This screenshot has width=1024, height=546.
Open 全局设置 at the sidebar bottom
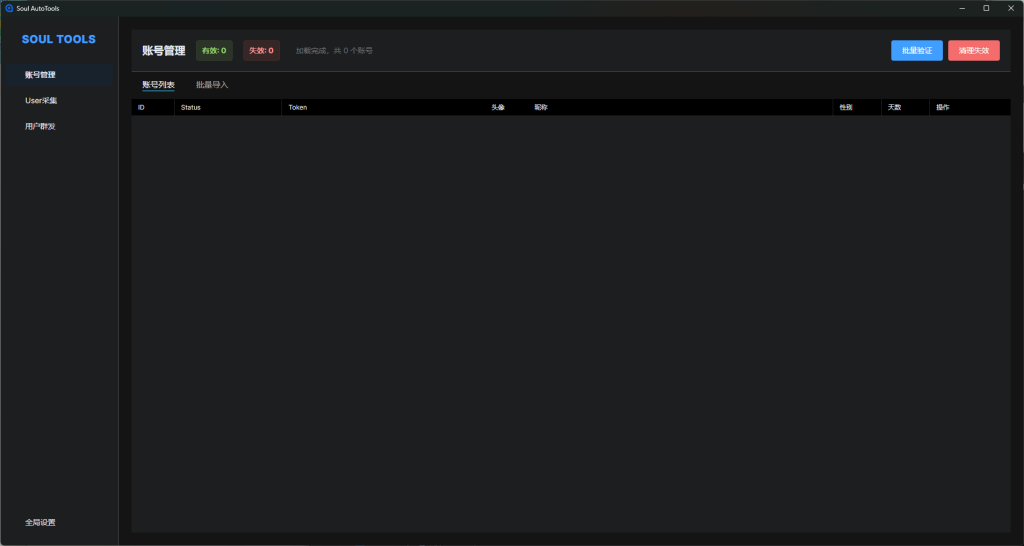[40, 523]
